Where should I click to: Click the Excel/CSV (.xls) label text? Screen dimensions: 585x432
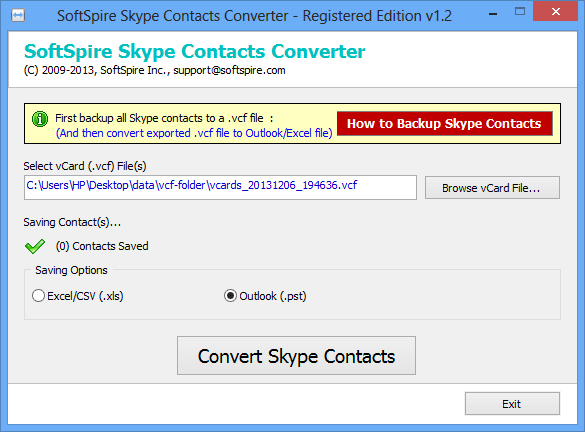coord(85,296)
